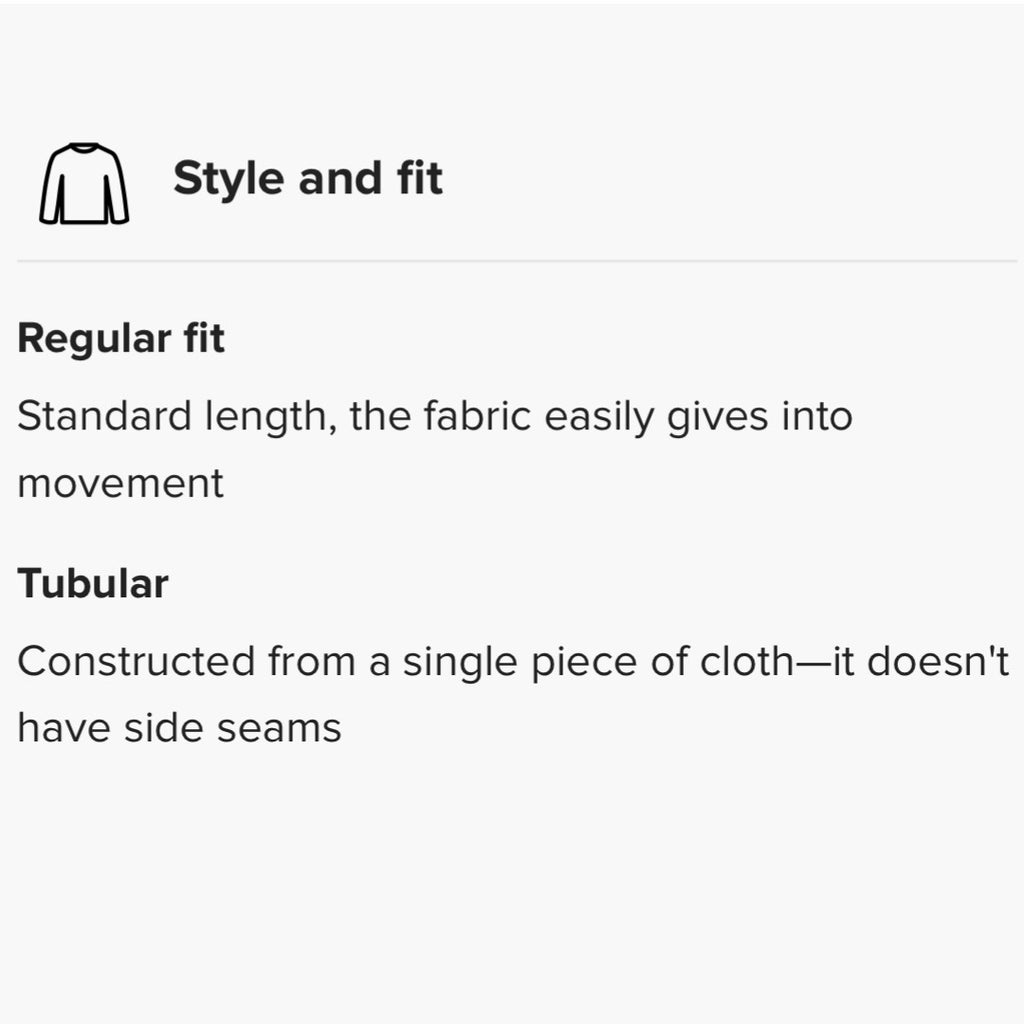Click the word 'Regular' in the subheading
Screen dimensions: 1024x1024
94,340
